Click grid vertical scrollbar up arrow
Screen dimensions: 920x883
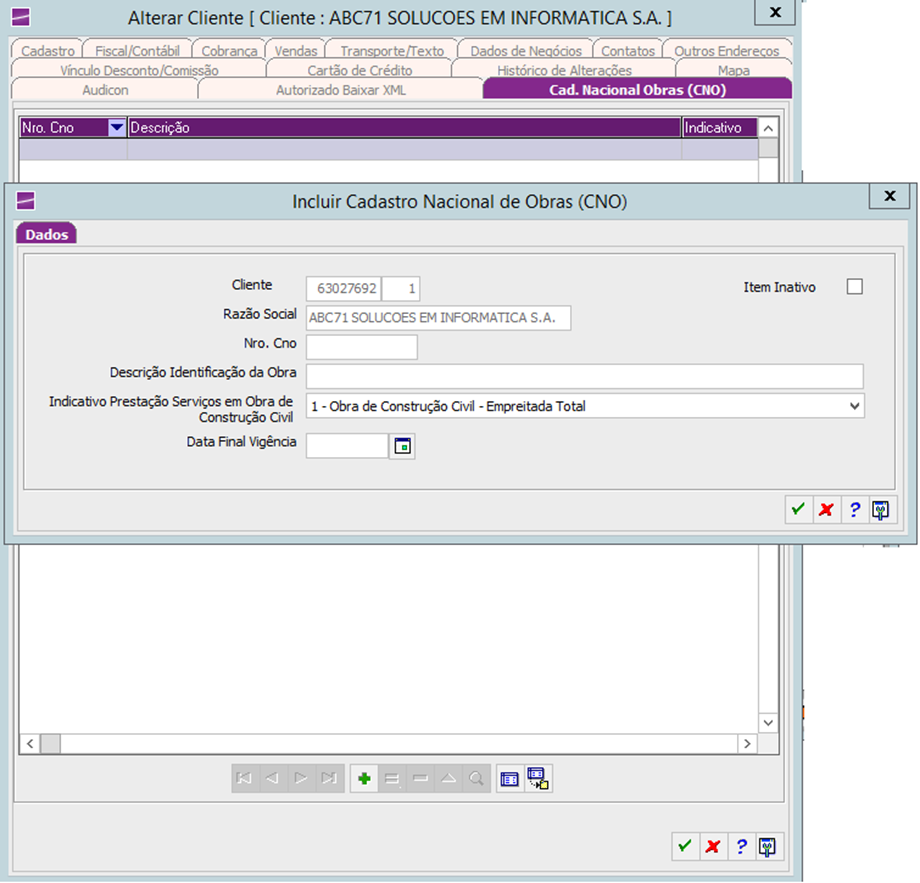pos(768,128)
